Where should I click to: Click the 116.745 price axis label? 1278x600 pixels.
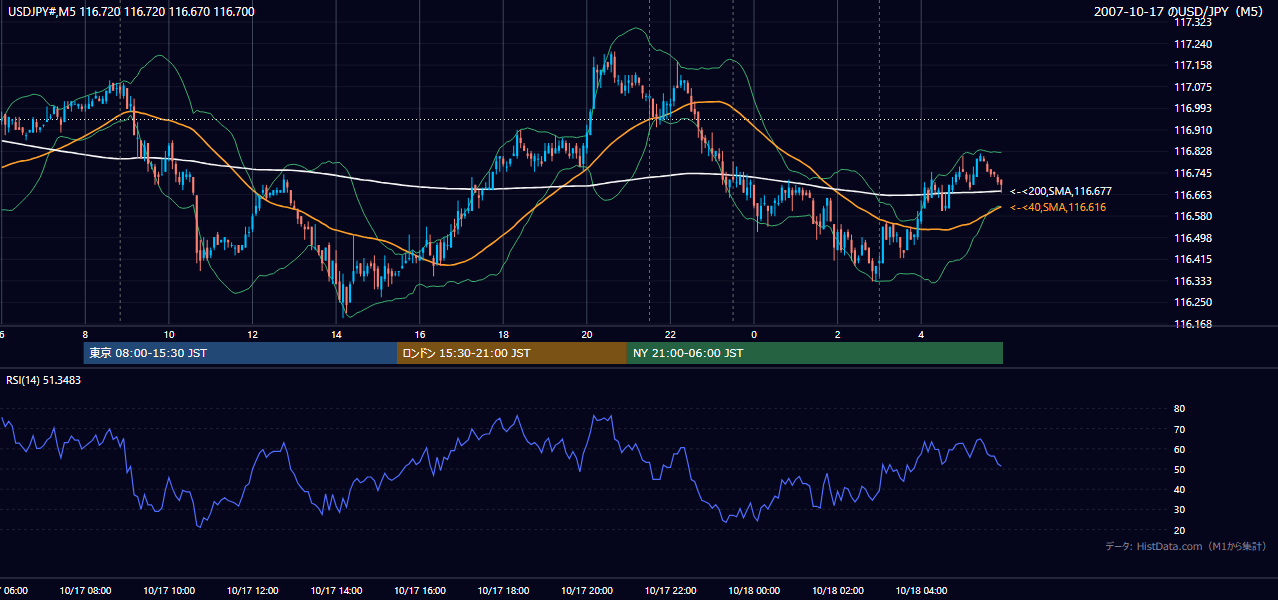pyautogui.click(x=1192, y=173)
